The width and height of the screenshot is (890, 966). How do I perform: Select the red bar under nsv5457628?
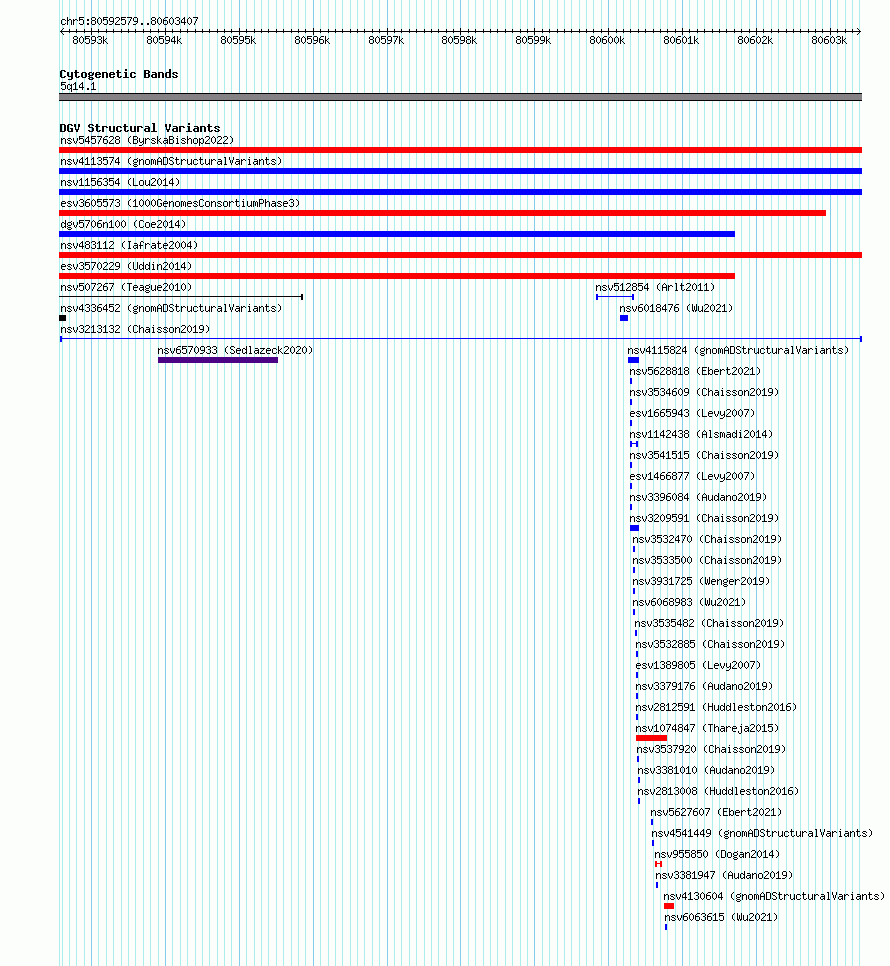click(x=460, y=150)
